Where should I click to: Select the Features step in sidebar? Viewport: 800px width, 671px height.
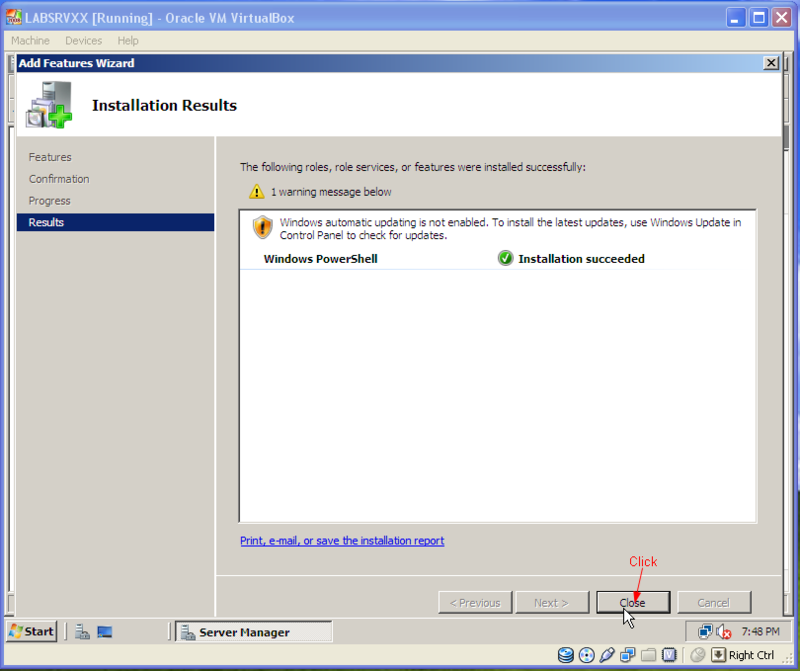50,157
